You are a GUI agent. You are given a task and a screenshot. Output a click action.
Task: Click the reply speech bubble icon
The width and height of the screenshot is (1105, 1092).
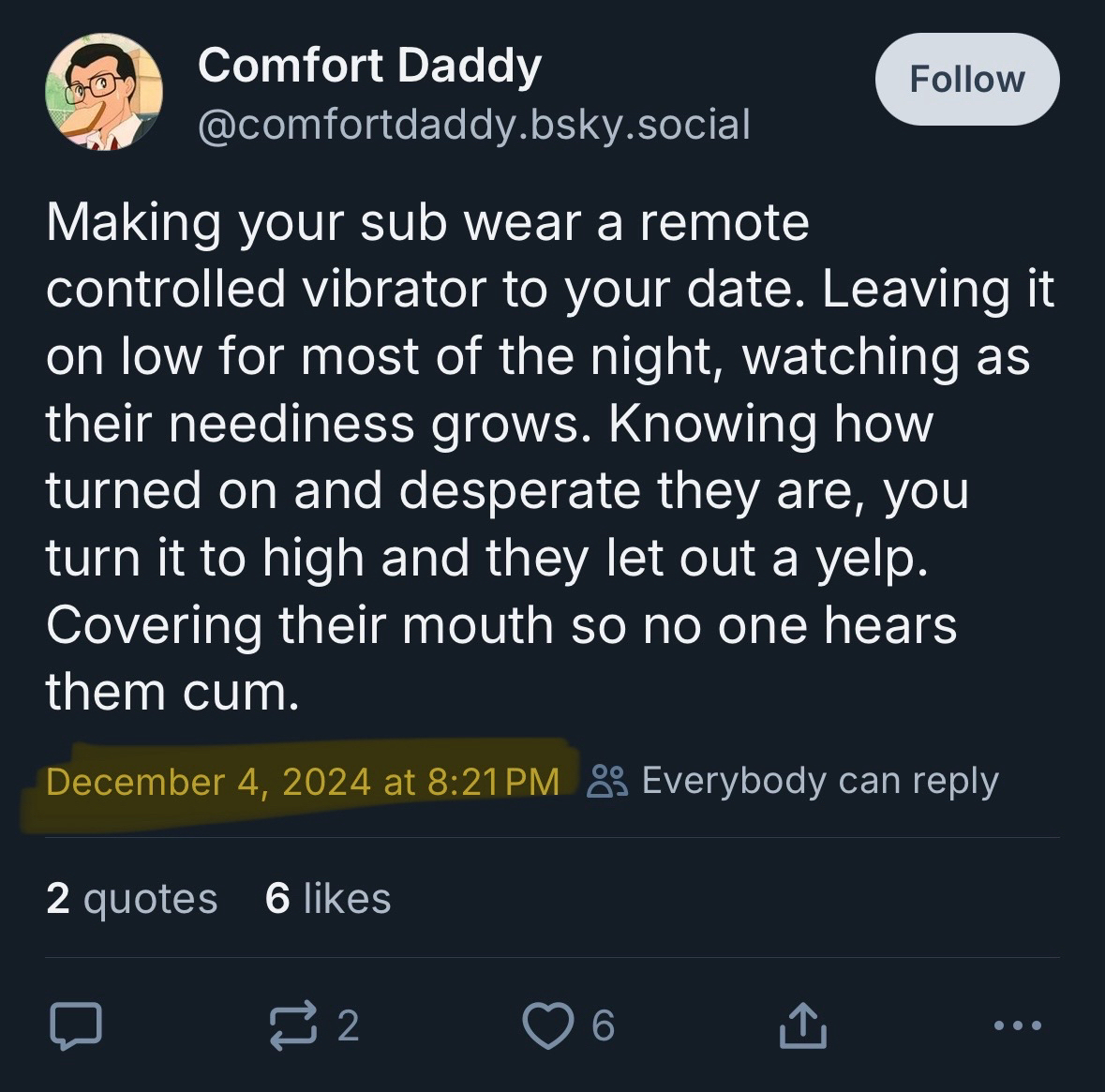coord(74,1025)
